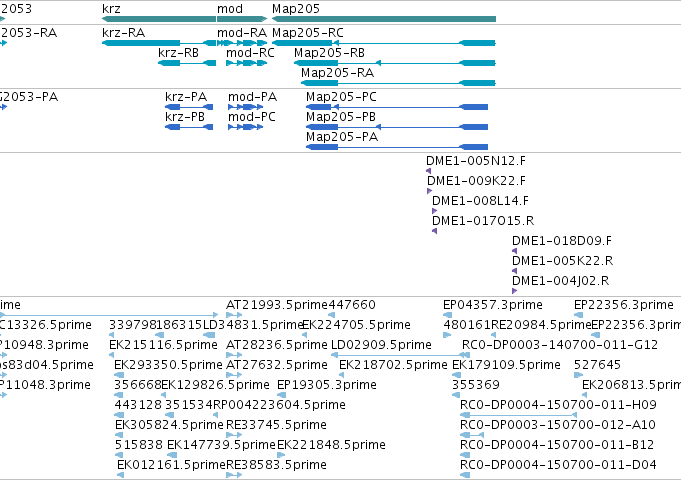Select the krz-PB CDS label
Viewport: 681px width, 480px height.
185,116
